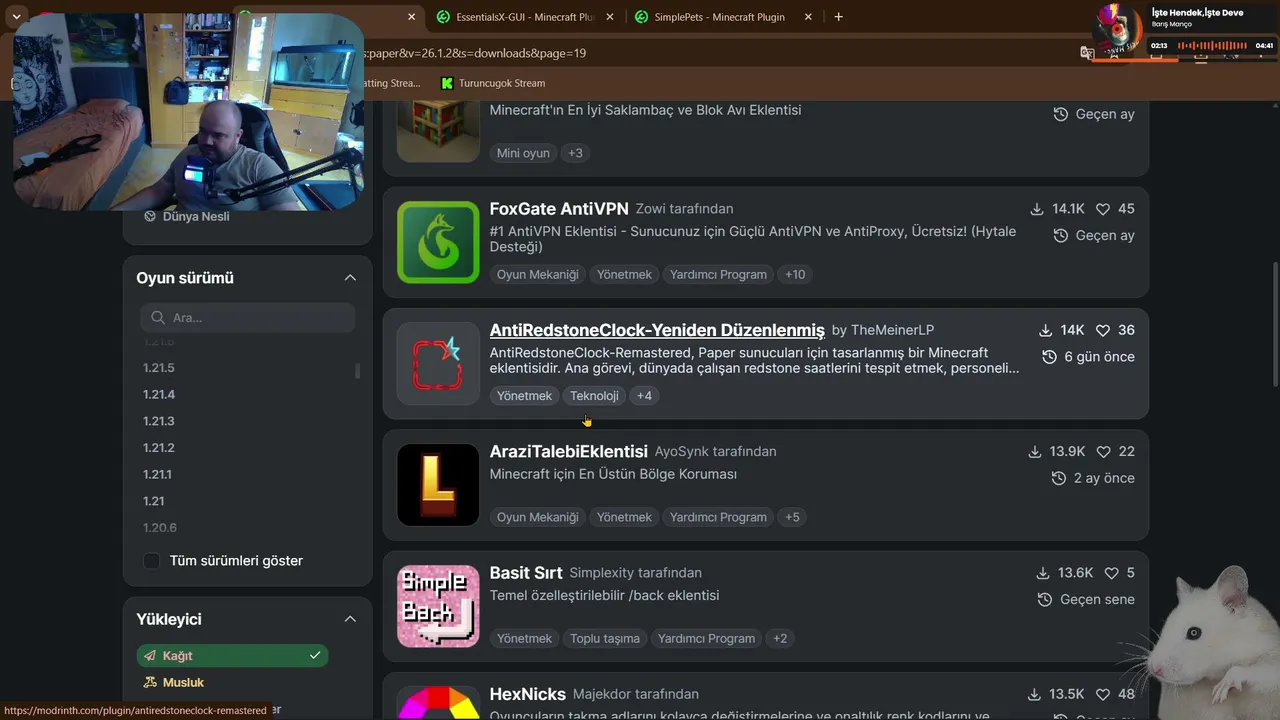Click the Dünya Nesli category icon

[x=150, y=216]
